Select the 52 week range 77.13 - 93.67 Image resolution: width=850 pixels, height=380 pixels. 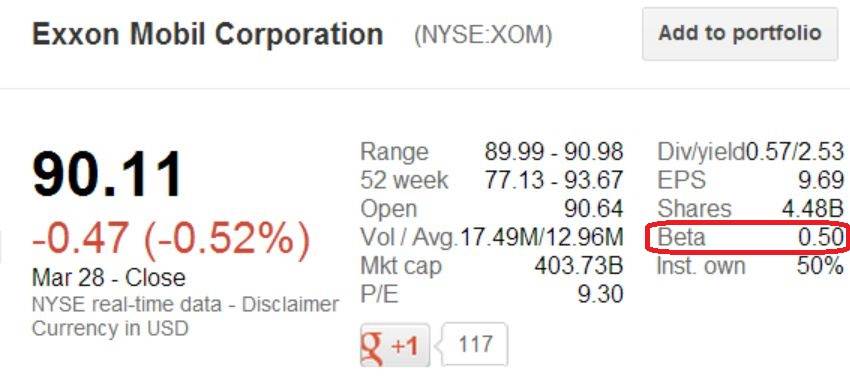coord(553,180)
